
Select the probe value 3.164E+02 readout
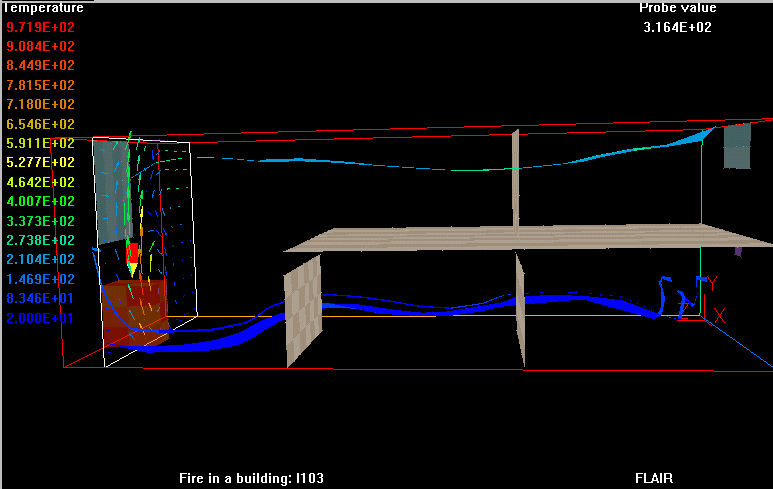click(677, 27)
